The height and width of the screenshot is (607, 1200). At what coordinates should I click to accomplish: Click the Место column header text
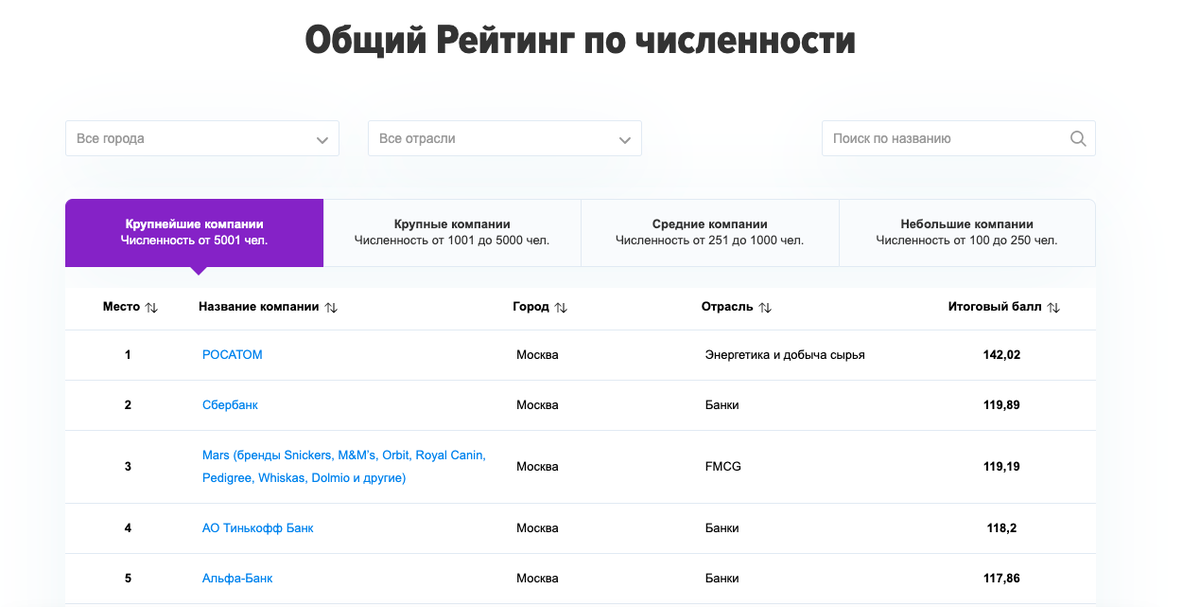(121, 307)
